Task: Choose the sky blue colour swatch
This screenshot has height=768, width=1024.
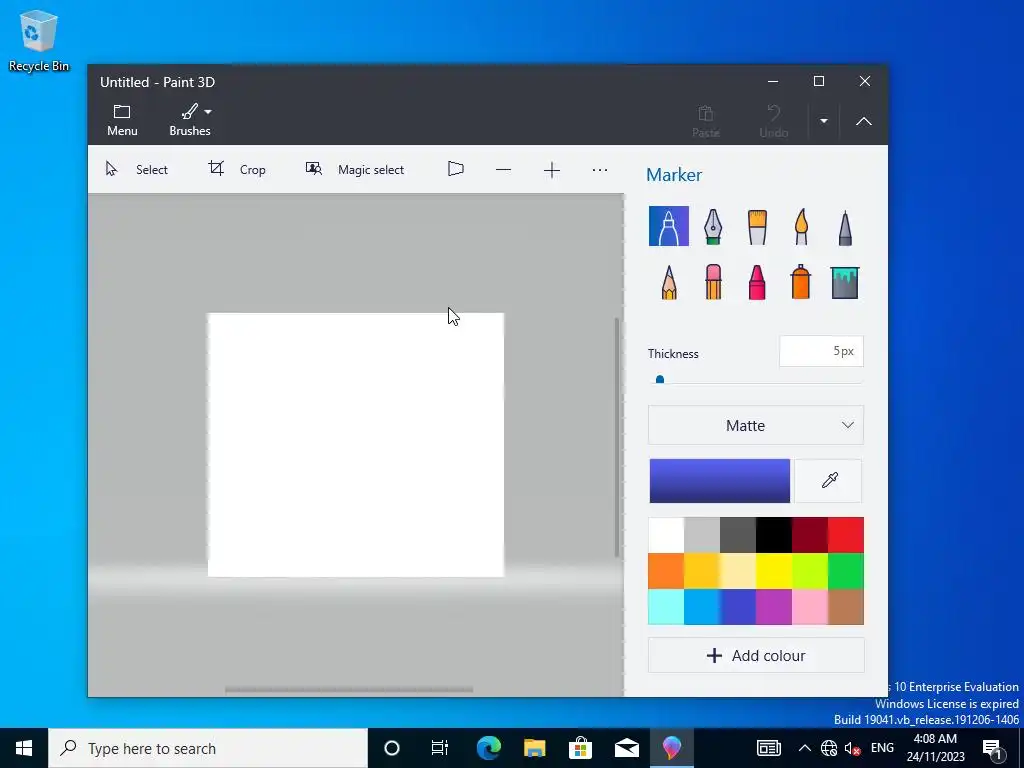Action: pos(702,607)
